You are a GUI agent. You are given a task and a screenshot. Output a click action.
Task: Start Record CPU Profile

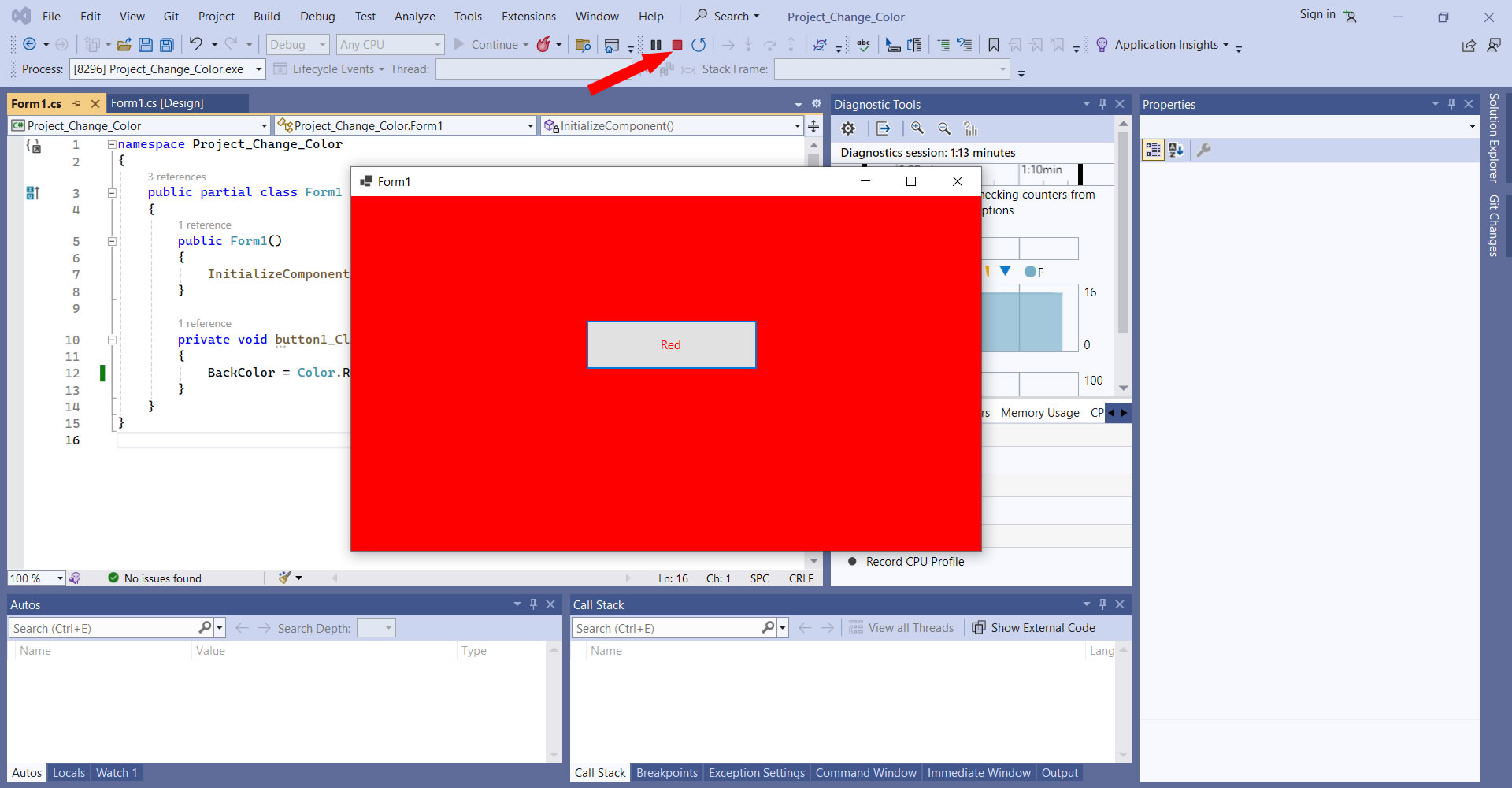pos(914,562)
